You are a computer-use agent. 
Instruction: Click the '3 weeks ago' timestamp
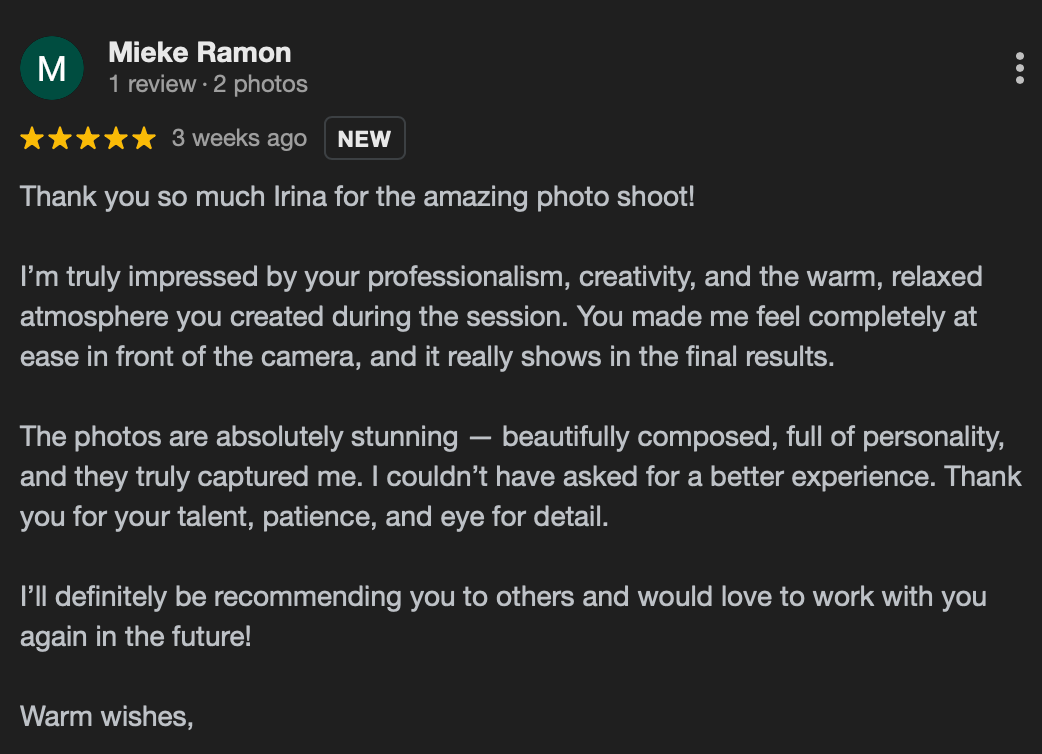(239, 138)
